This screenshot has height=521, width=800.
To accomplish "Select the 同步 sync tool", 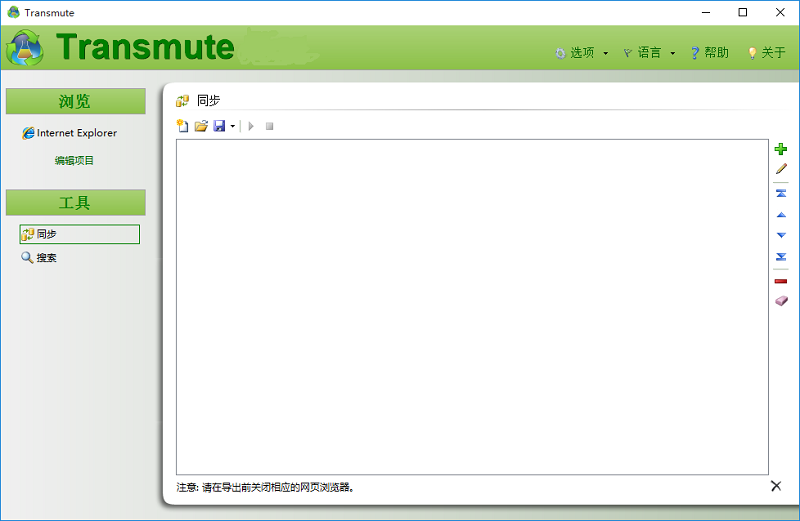I will [80, 234].
